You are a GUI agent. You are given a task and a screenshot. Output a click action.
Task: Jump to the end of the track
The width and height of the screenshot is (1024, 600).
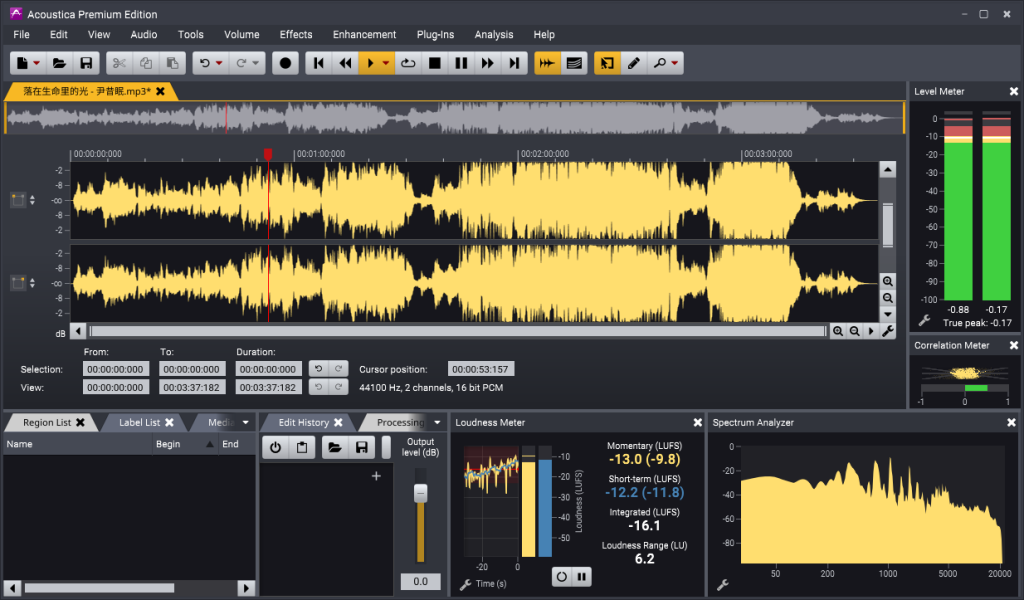click(x=515, y=63)
